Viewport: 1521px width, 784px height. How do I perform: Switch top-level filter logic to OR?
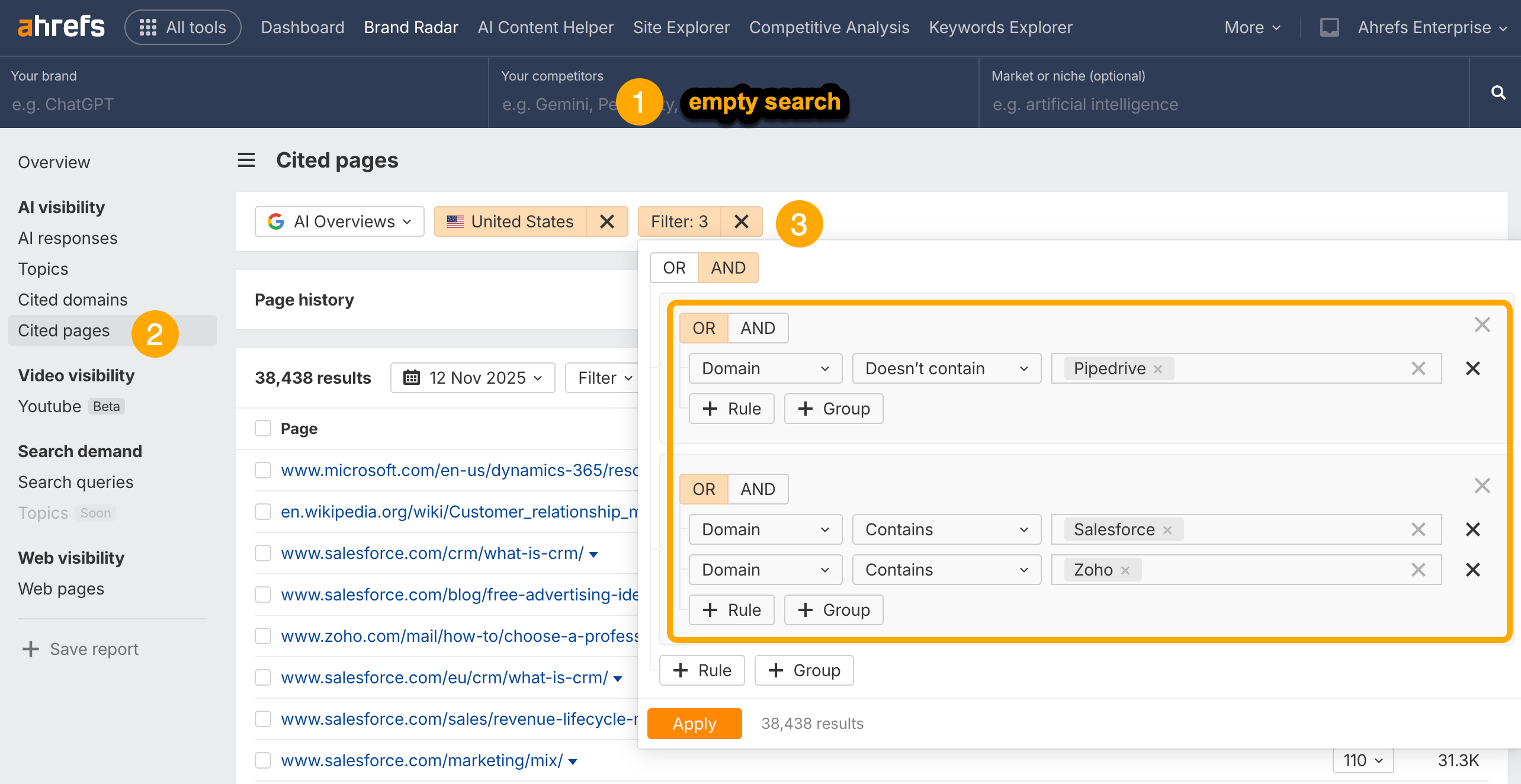(x=674, y=268)
